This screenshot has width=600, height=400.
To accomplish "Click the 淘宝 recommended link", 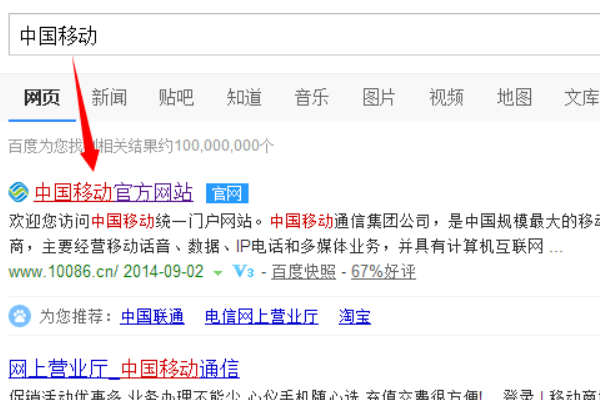I will [x=354, y=317].
